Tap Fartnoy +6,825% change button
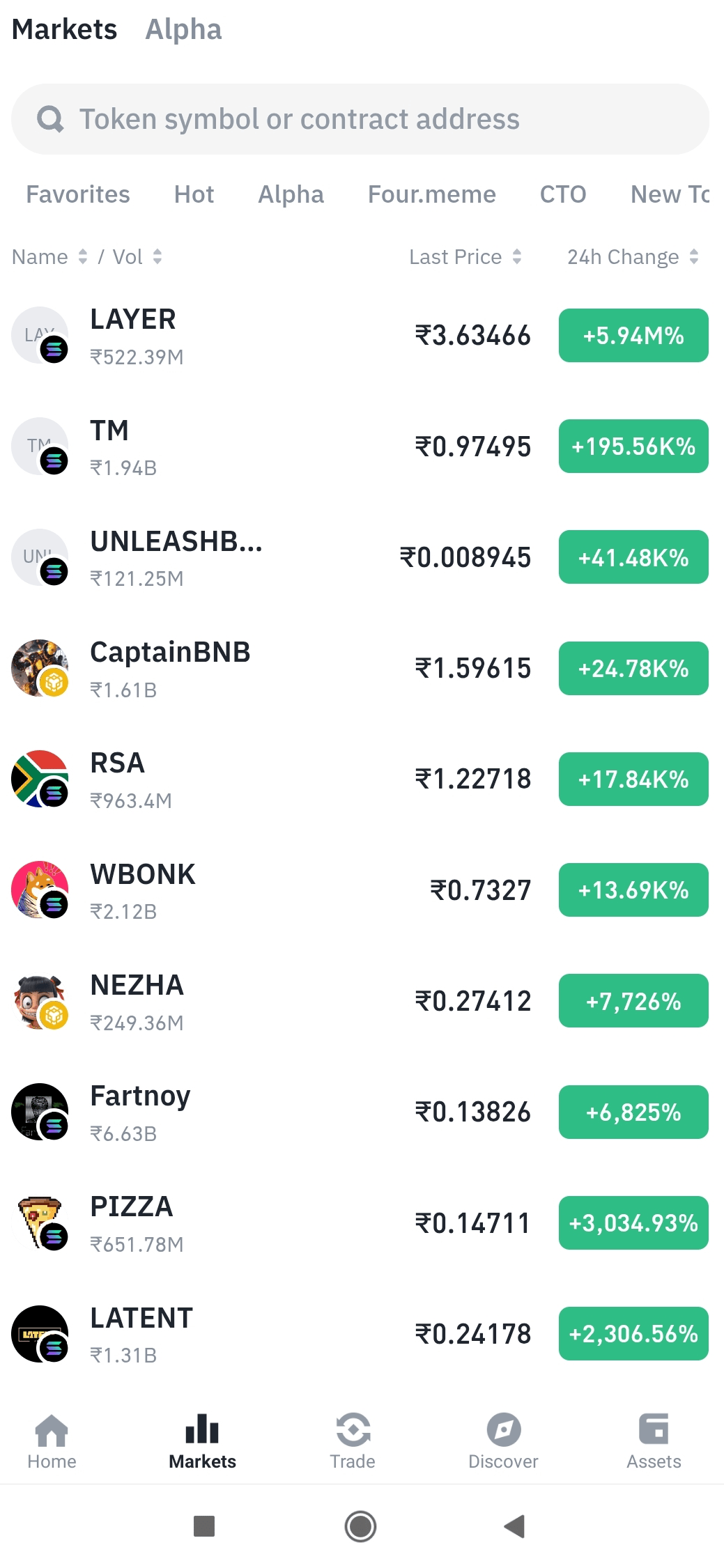Screen dimensions: 724x1568 pos(633,1112)
